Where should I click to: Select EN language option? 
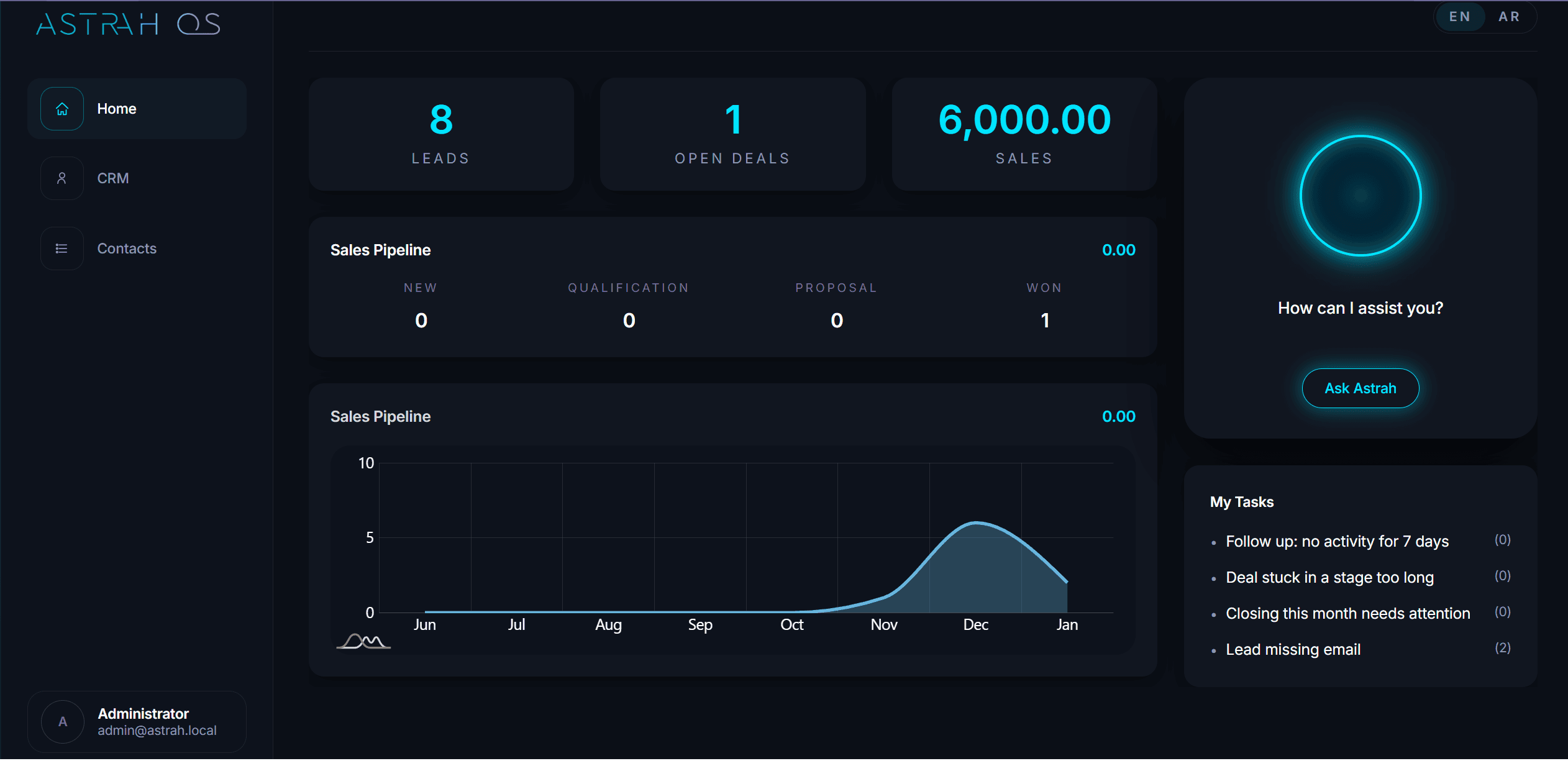point(1460,17)
